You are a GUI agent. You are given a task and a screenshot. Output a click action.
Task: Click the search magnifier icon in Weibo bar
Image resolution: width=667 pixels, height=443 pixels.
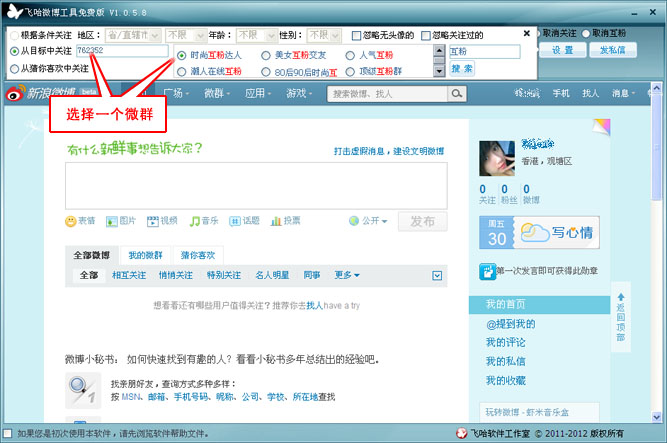(x=456, y=94)
